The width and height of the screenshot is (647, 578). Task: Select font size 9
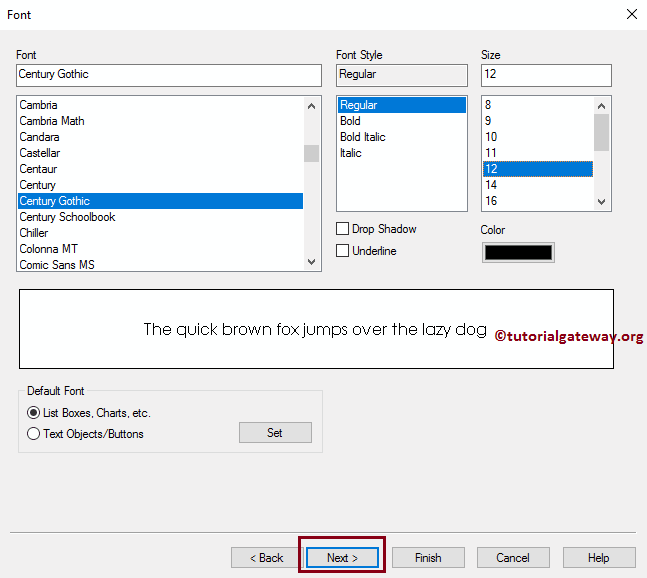click(x=538, y=121)
